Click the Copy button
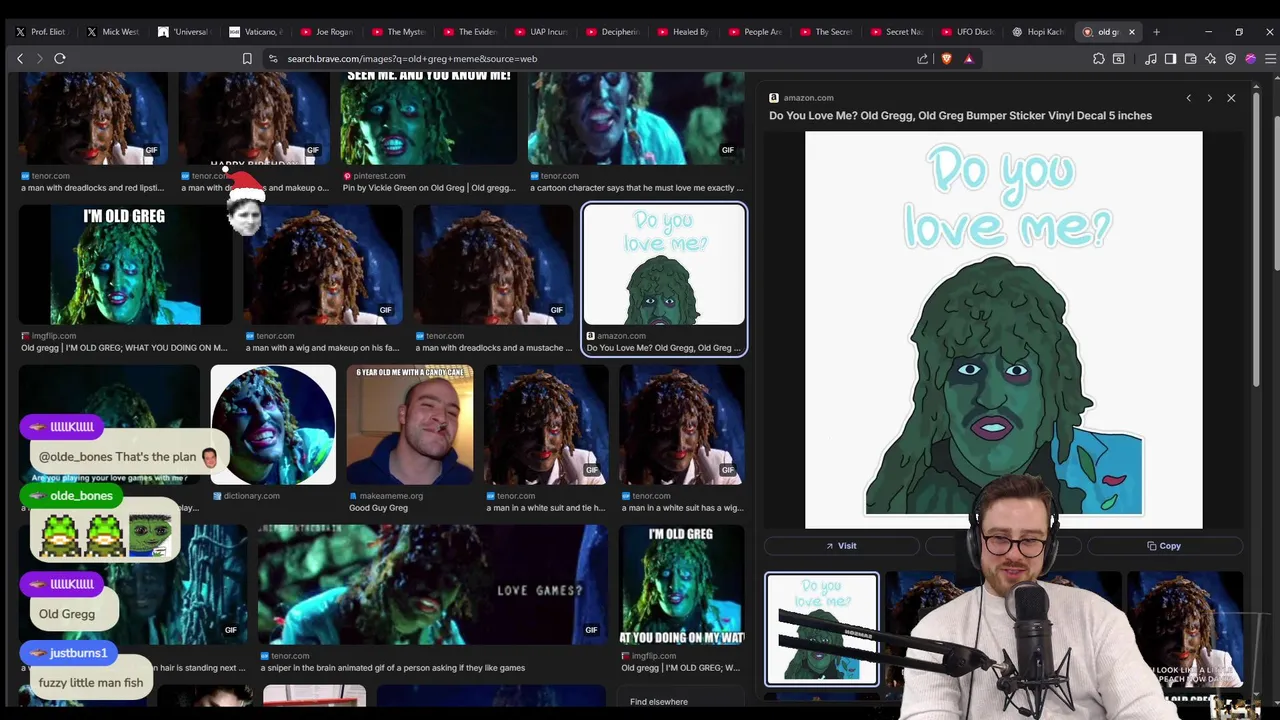1280x720 pixels. [1164, 546]
